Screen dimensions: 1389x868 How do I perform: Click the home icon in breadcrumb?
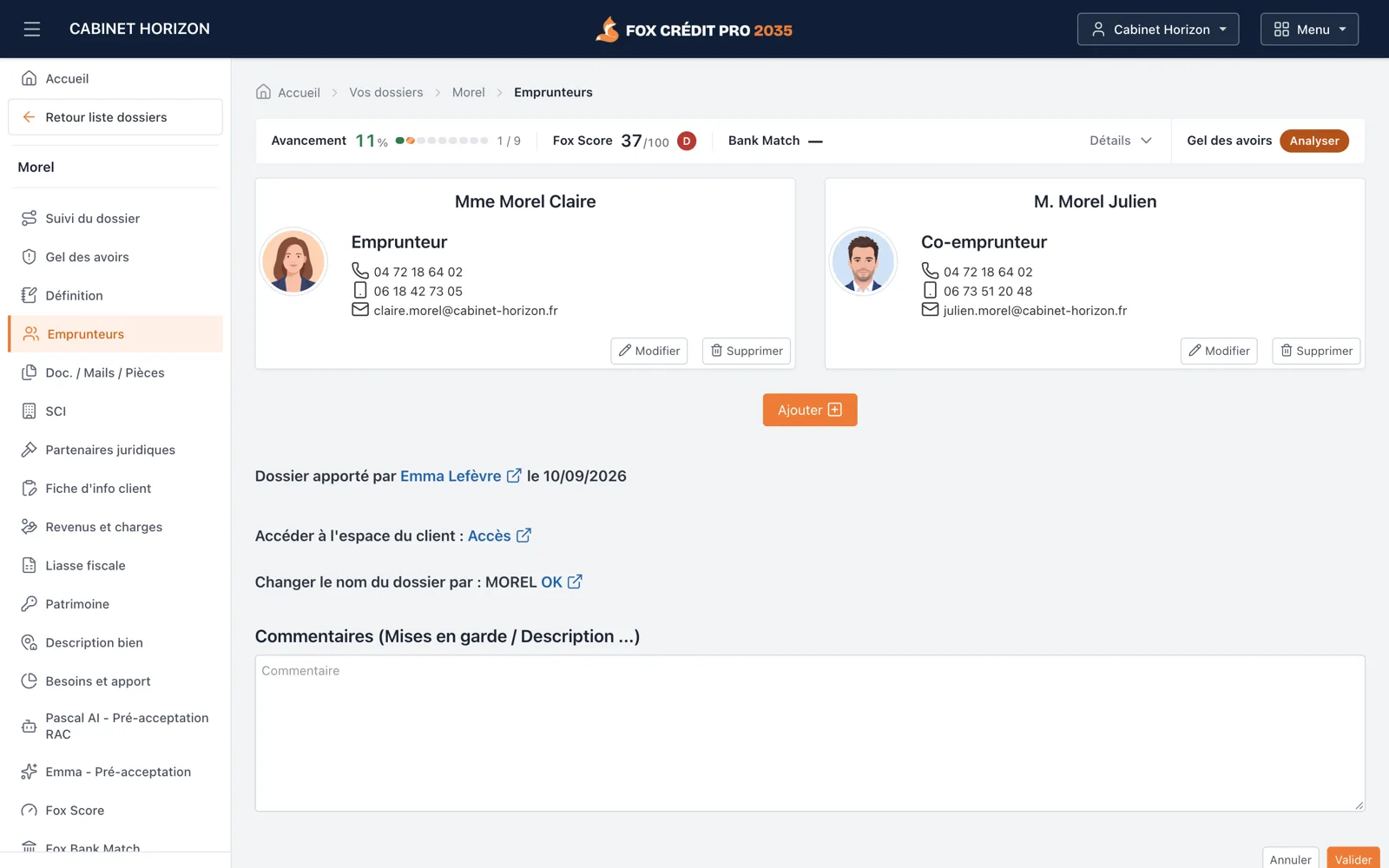coord(263,92)
